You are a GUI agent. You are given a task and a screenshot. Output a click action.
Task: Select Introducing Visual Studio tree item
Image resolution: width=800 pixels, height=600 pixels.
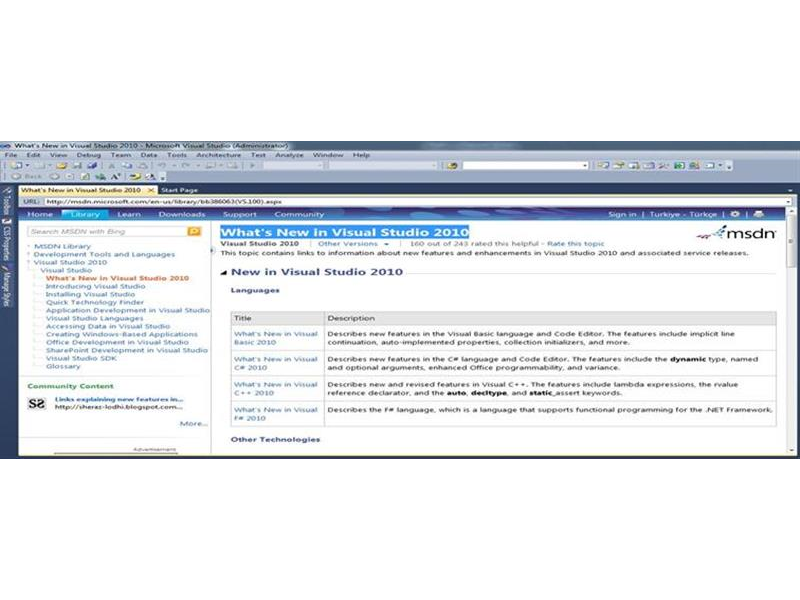[95, 286]
